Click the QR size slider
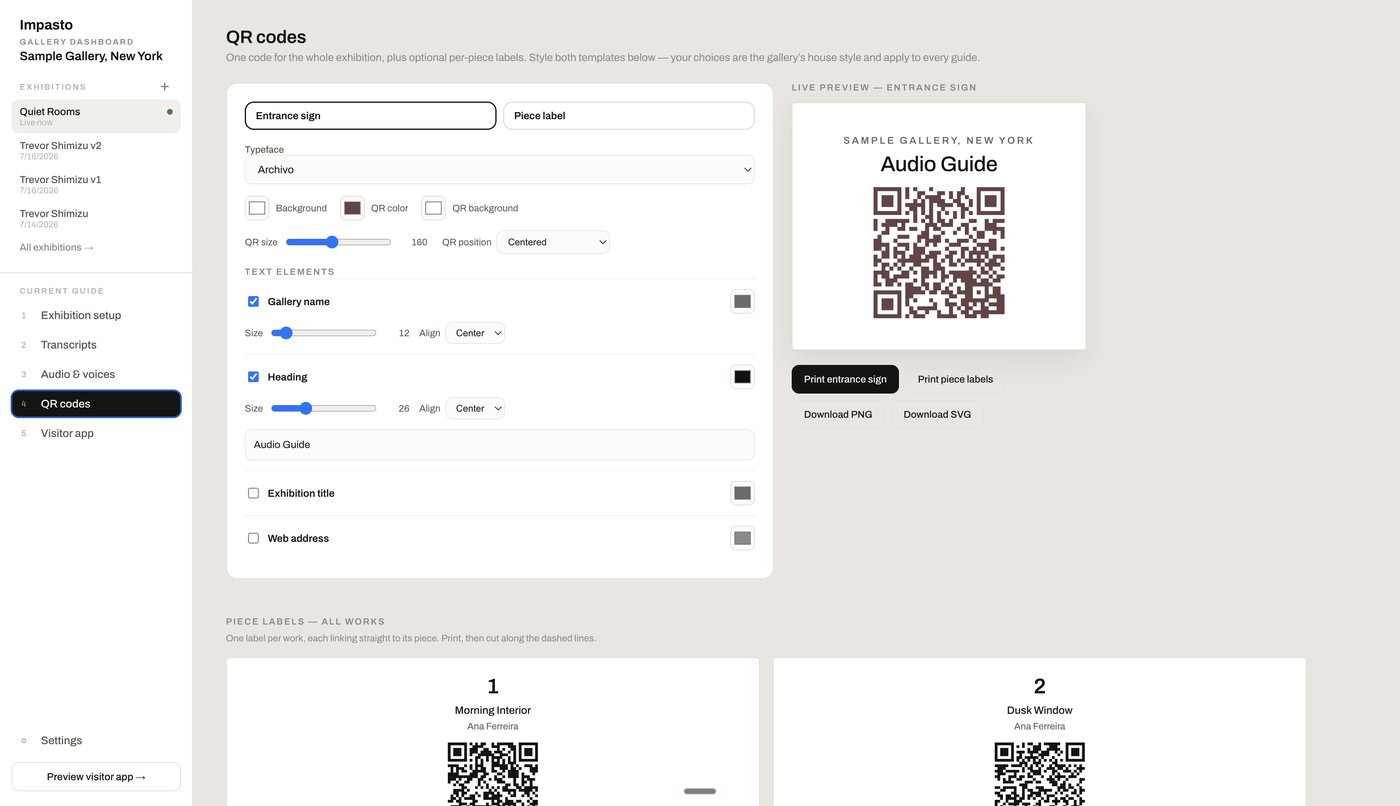 point(338,242)
